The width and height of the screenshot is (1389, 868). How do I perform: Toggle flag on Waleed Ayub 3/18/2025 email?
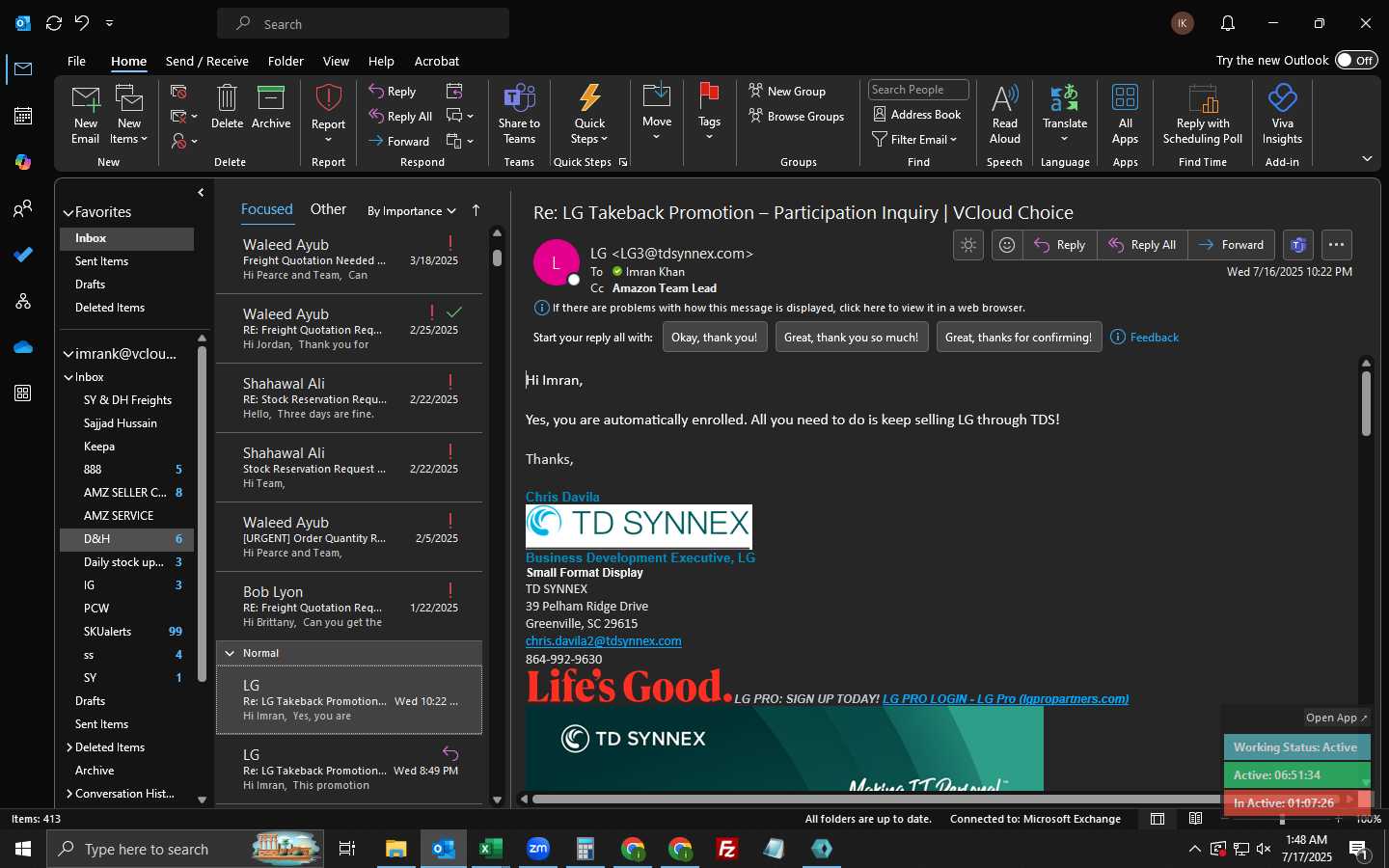[449, 243]
